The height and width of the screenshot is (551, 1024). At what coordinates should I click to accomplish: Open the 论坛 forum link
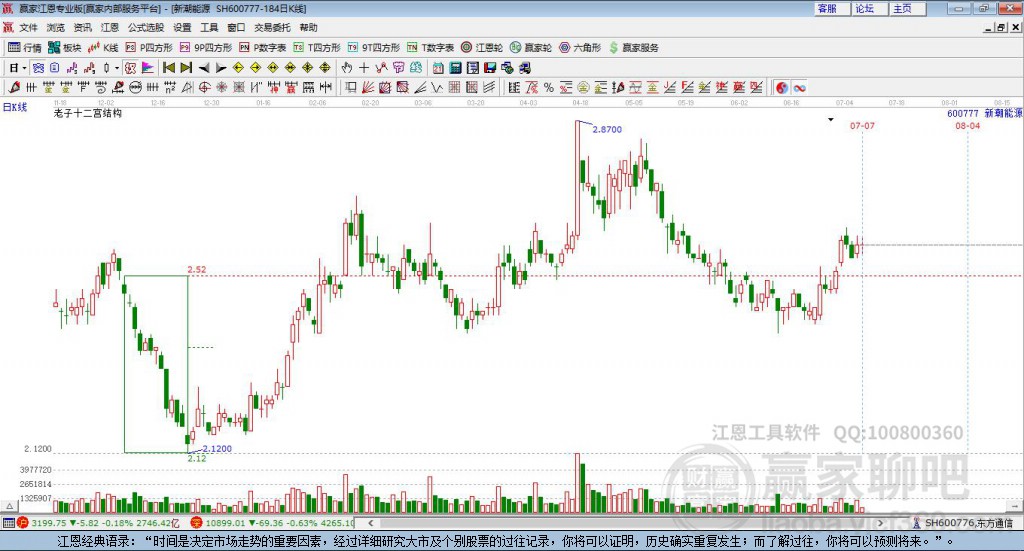coord(864,8)
